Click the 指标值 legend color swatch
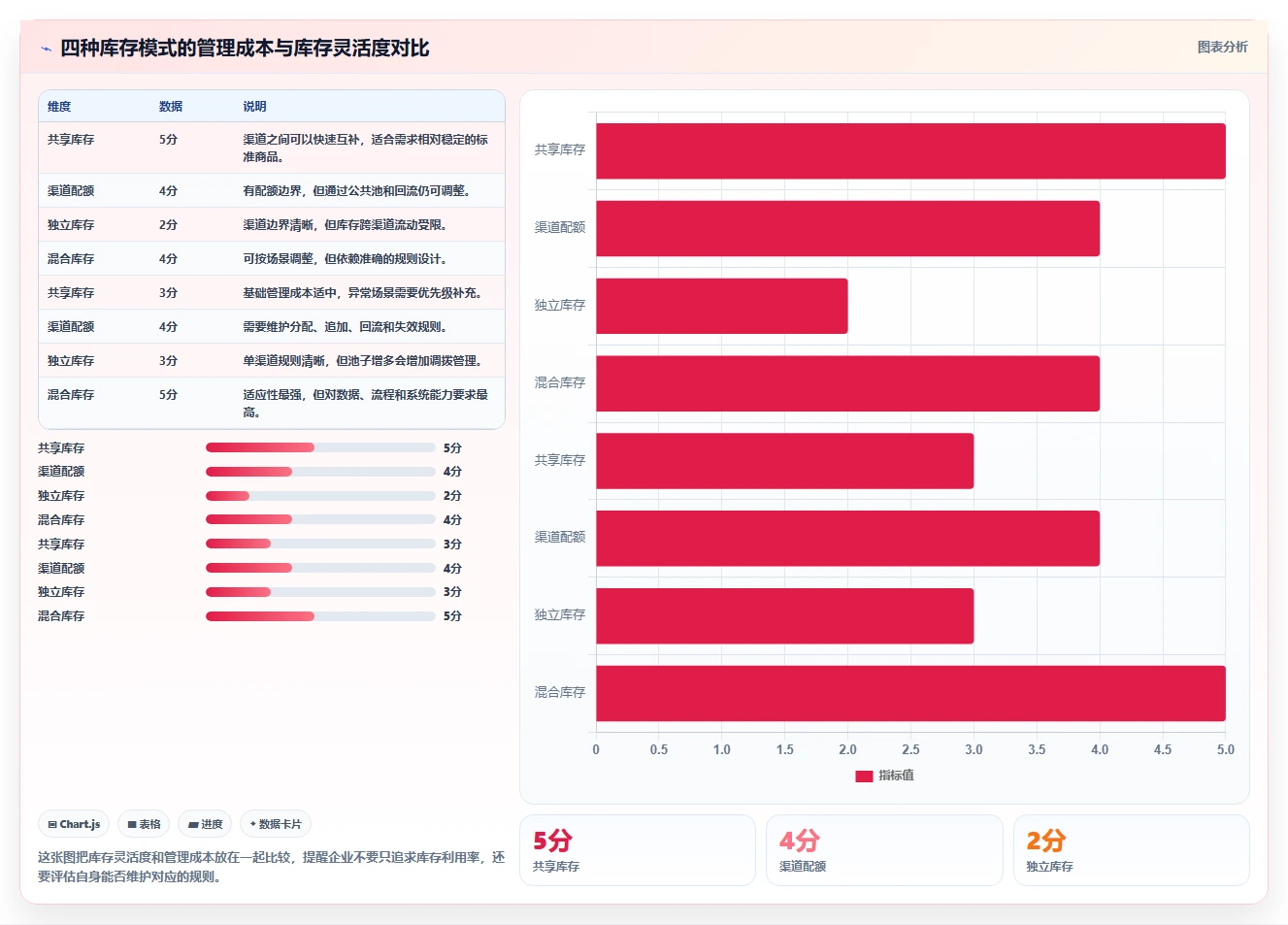The width and height of the screenshot is (1288, 925). pos(864,776)
